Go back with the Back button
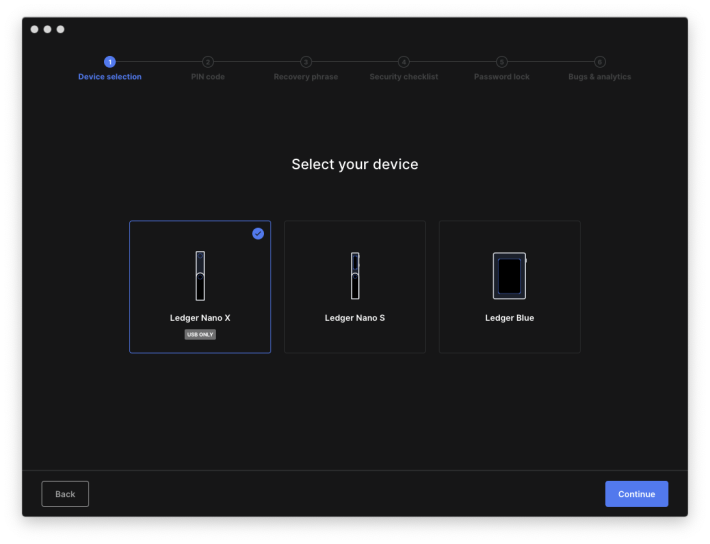This screenshot has height=544, width=710. (65, 494)
